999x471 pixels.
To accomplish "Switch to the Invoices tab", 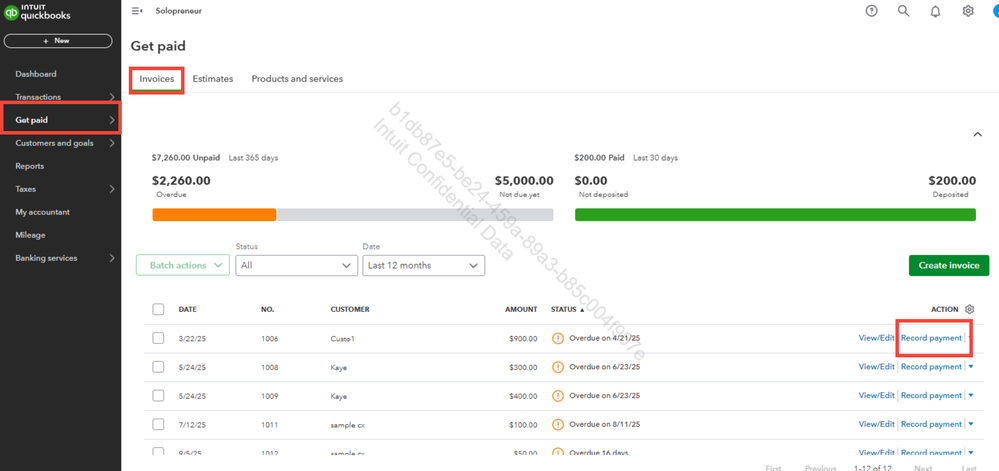I will pos(157,79).
